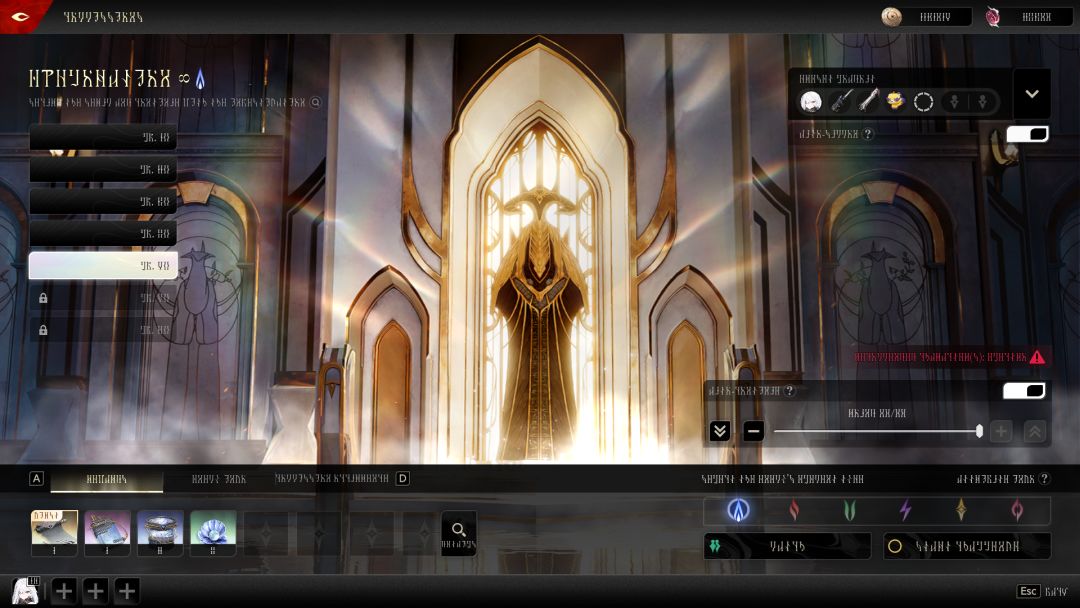Switch to the third tab beside D key
The width and height of the screenshot is (1080, 608).
(332, 479)
